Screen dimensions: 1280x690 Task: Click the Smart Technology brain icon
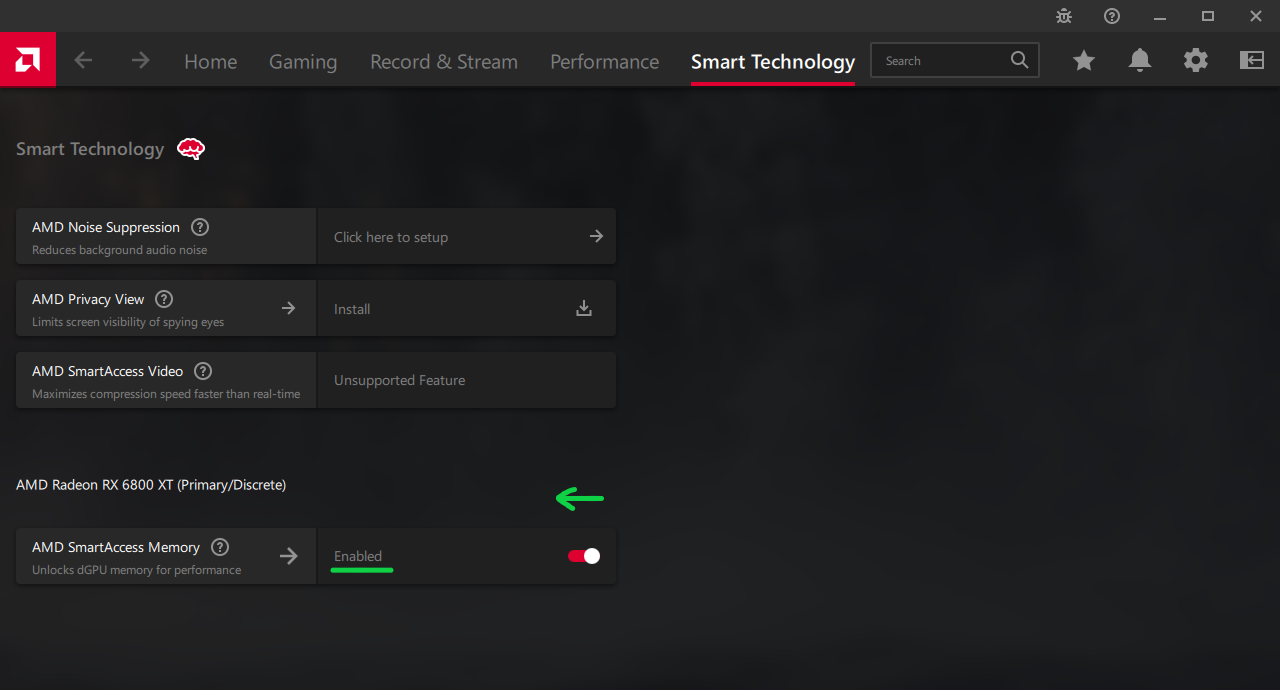click(191, 149)
